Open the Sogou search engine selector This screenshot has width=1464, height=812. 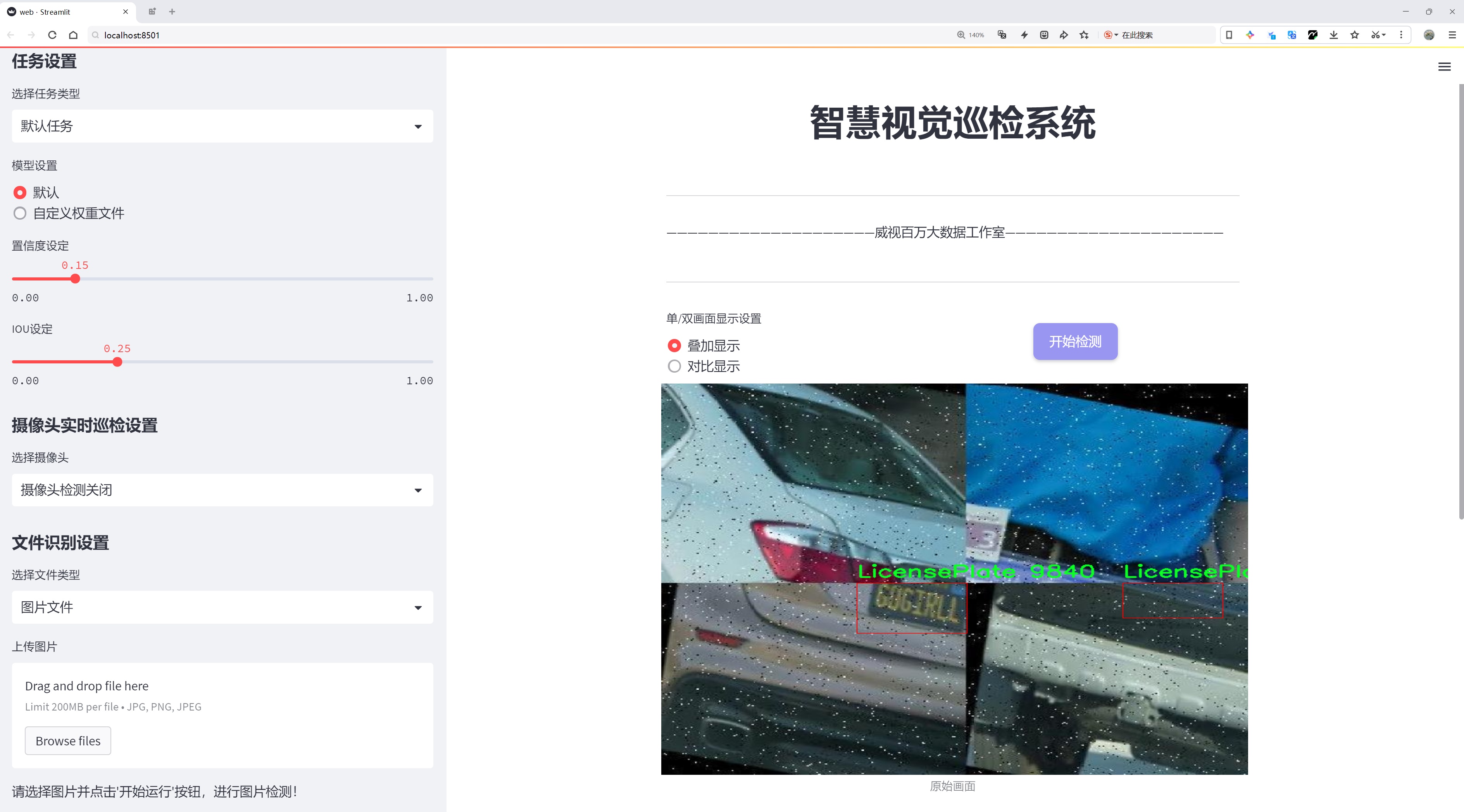[x=1111, y=35]
